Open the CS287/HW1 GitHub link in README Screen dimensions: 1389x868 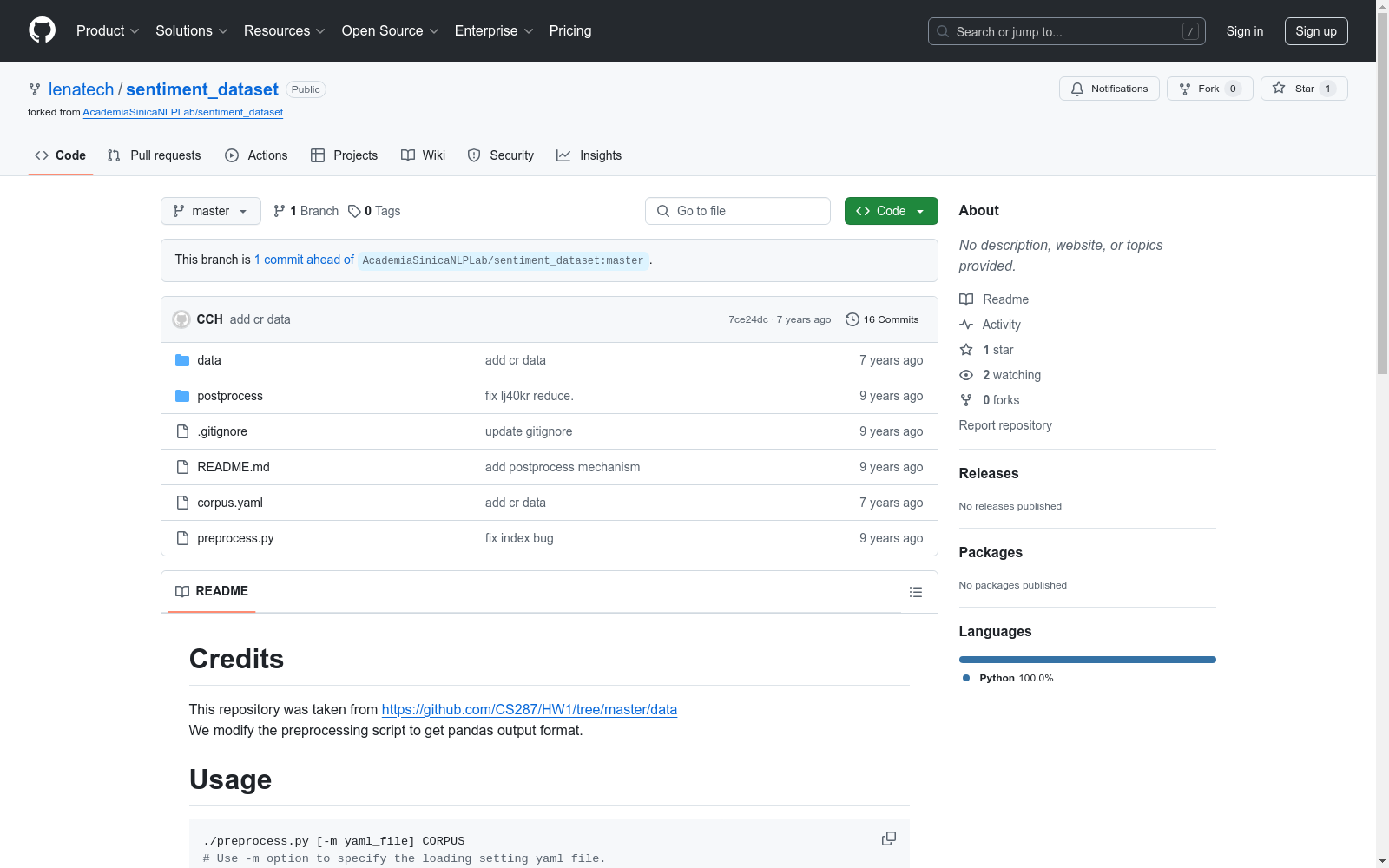click(x=530, y=709)
